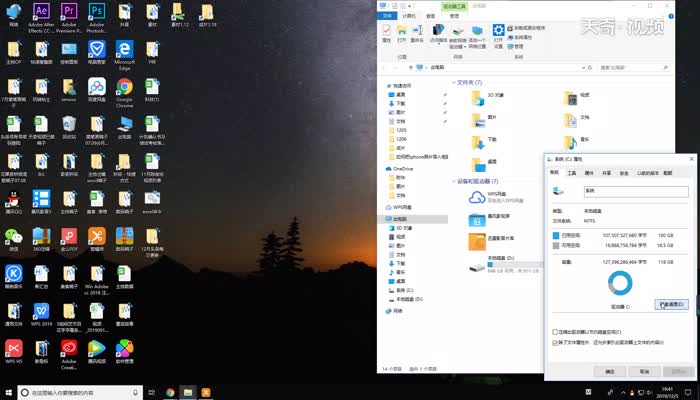The width and height of the screenshot is (700, 400).
Task: Open Adobe After Effects desktop shortcut
Action: (x=41, y=17)
